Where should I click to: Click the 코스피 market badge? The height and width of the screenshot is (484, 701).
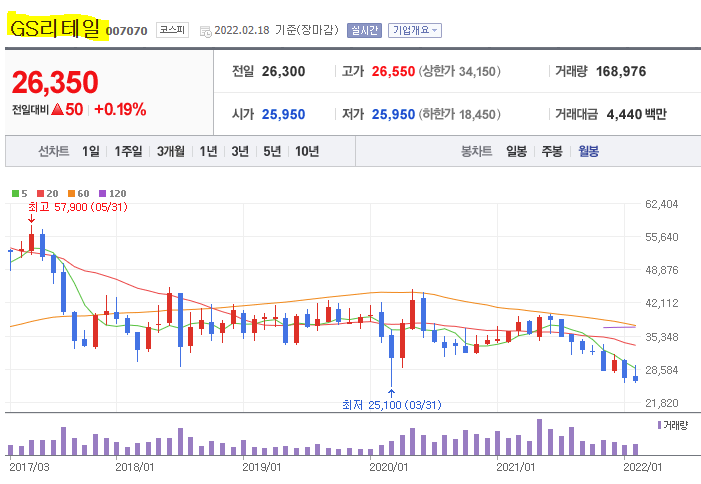click(173, 30)
